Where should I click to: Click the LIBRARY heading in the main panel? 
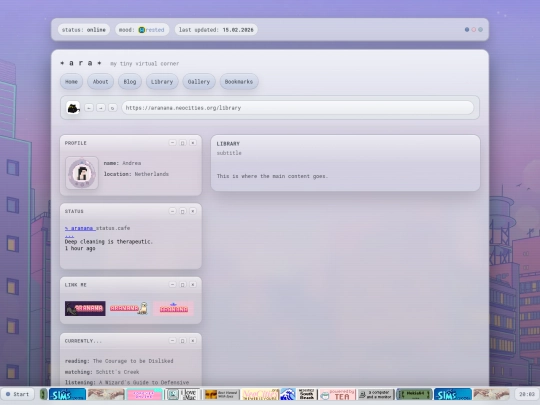(x=228, y=144)
